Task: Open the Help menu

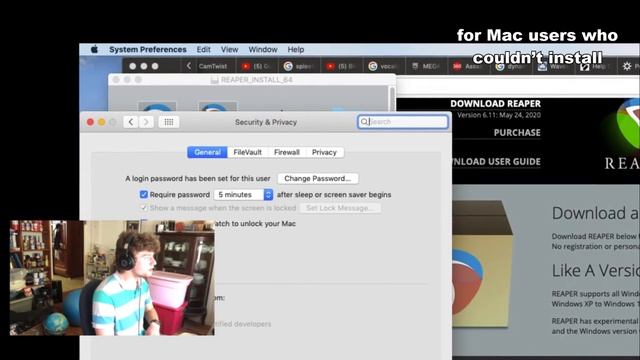Action: 296,49
